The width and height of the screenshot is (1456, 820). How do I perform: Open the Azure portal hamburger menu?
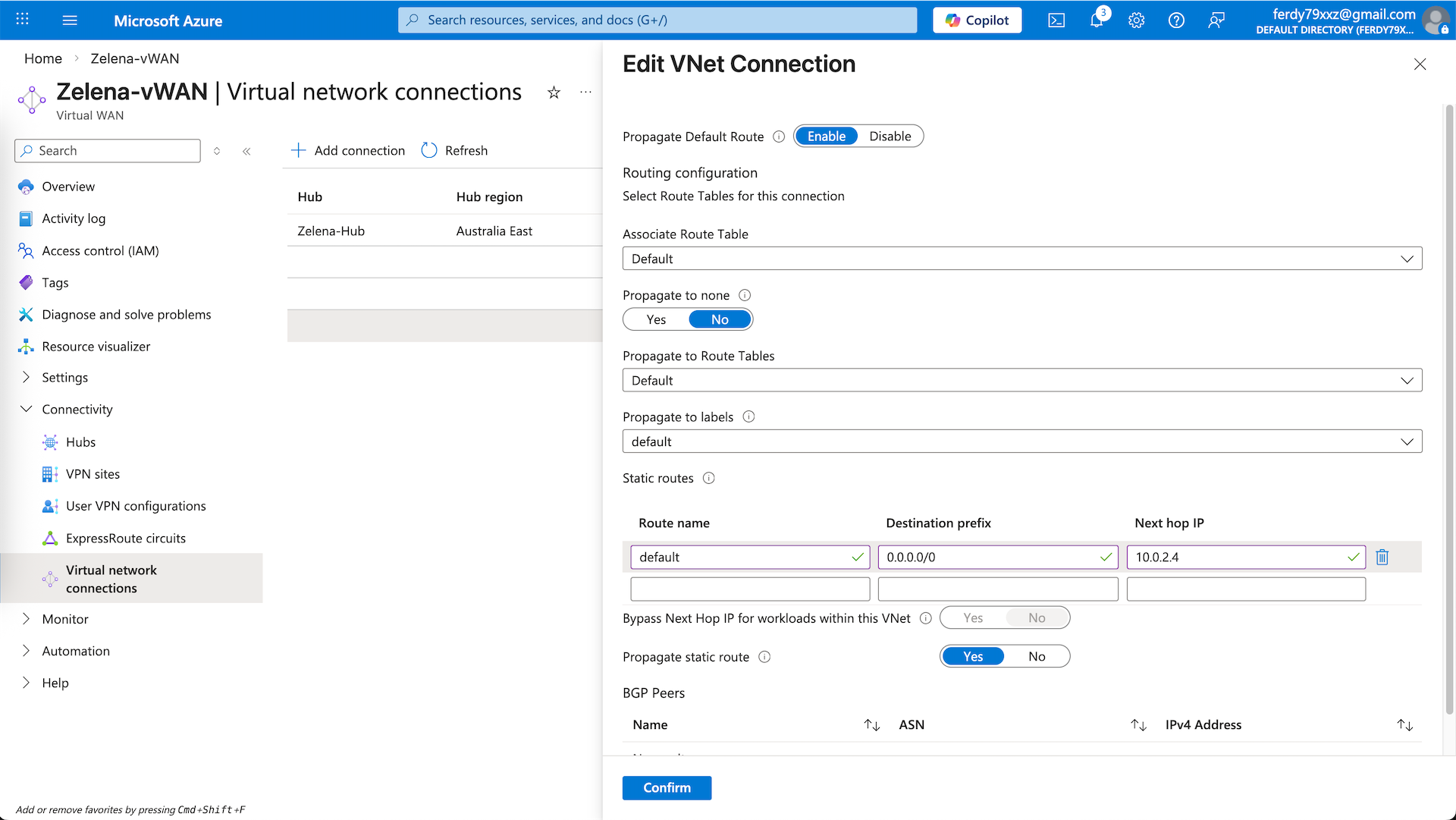(x=70, y=20)
